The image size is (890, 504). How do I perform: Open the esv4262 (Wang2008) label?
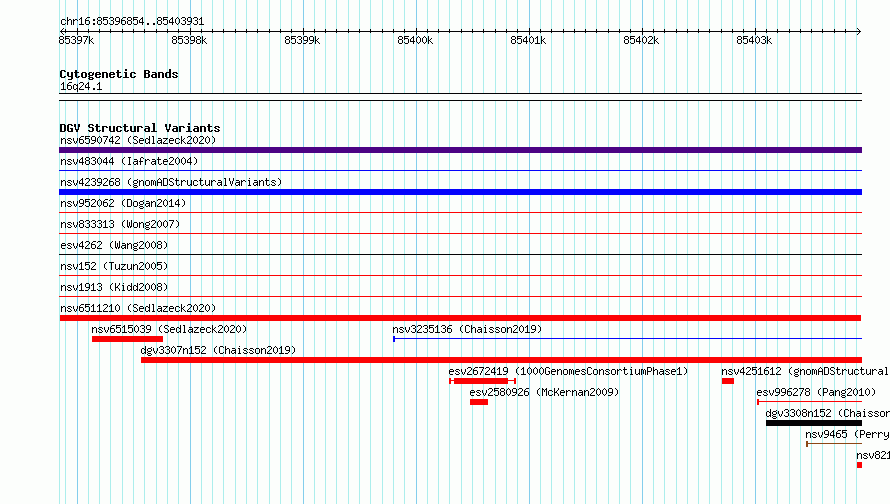(114, 245)
